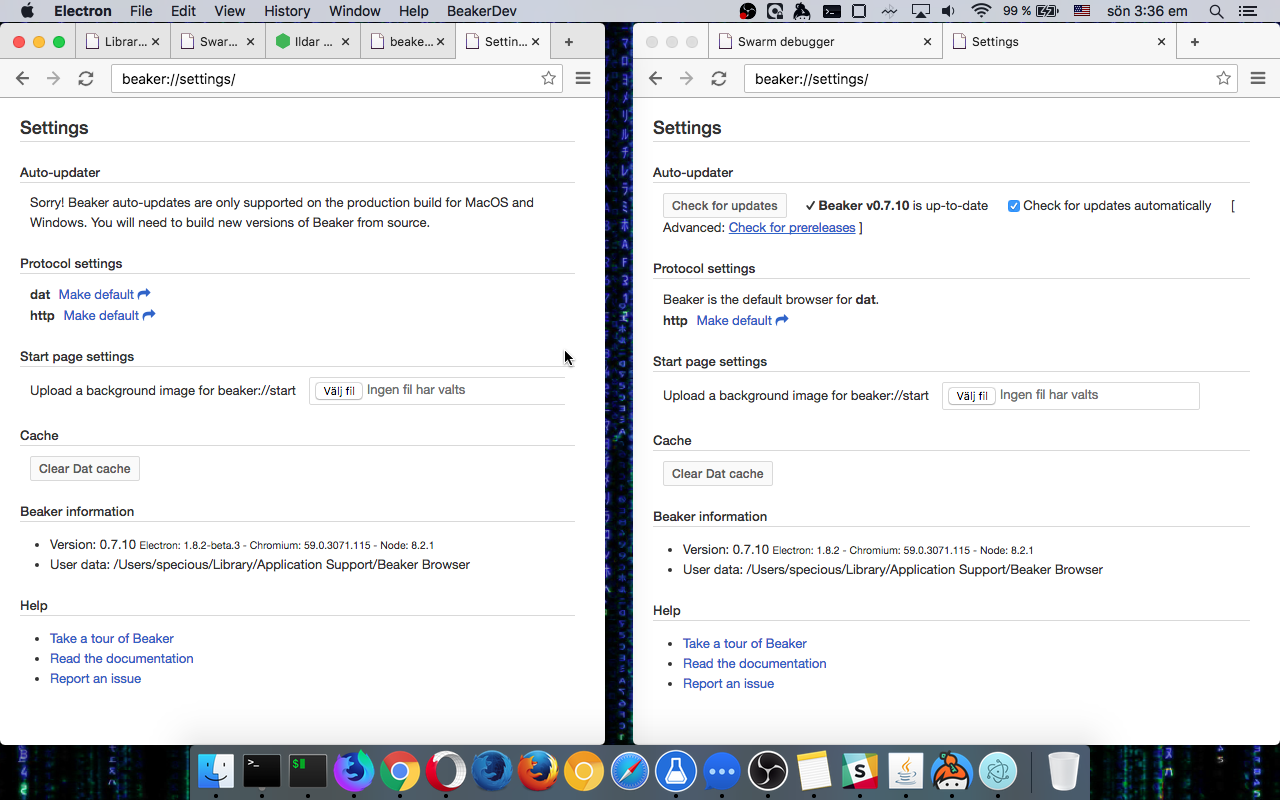Viewport: 1280px width, 800px height.
Task: Disable the Check for updates automatically checkbox
Action: tap(1013, 205)
